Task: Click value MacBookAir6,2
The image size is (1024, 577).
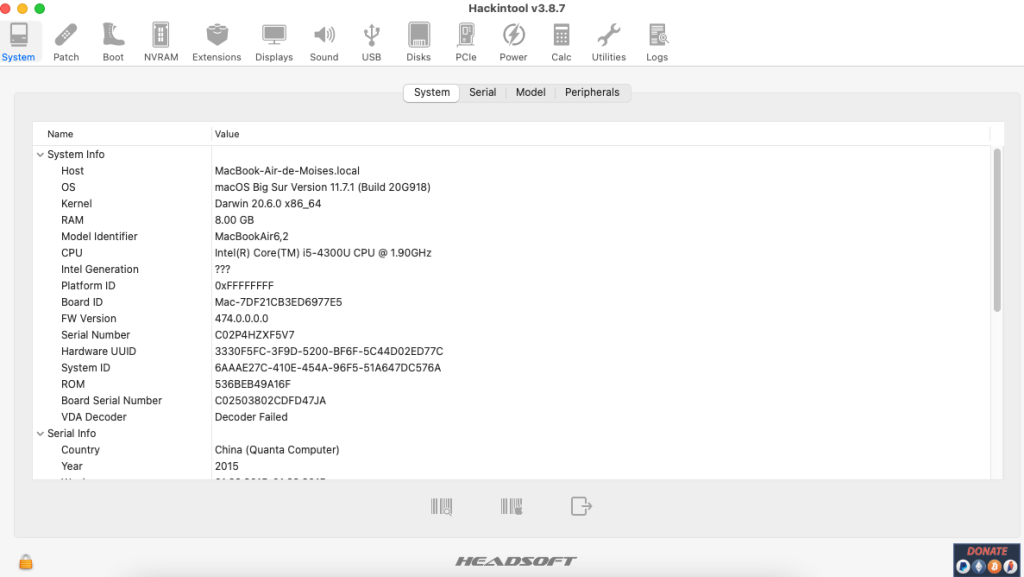Action: click(251, 236)
